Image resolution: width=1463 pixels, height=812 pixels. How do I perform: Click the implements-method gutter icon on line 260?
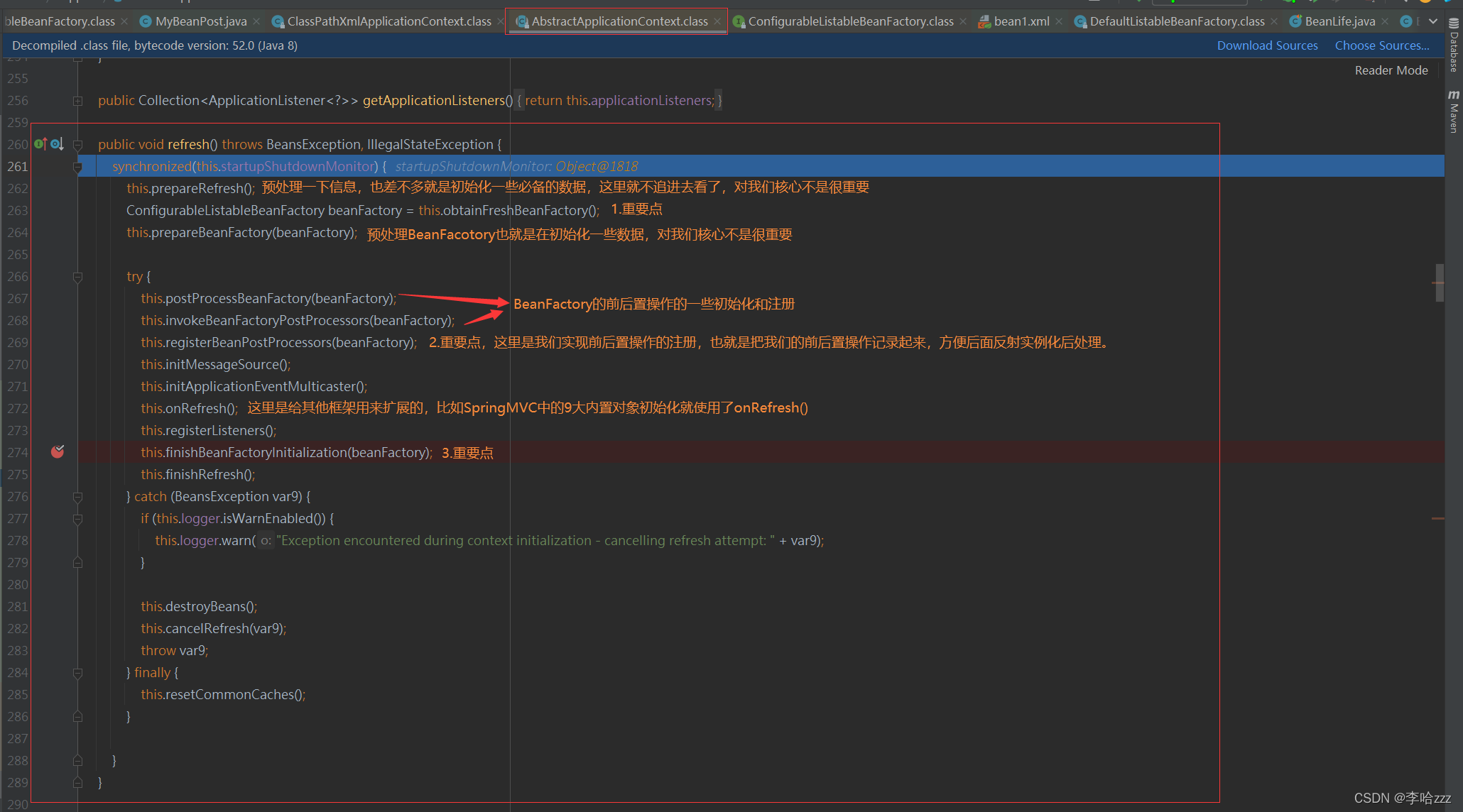pos(40,144)
